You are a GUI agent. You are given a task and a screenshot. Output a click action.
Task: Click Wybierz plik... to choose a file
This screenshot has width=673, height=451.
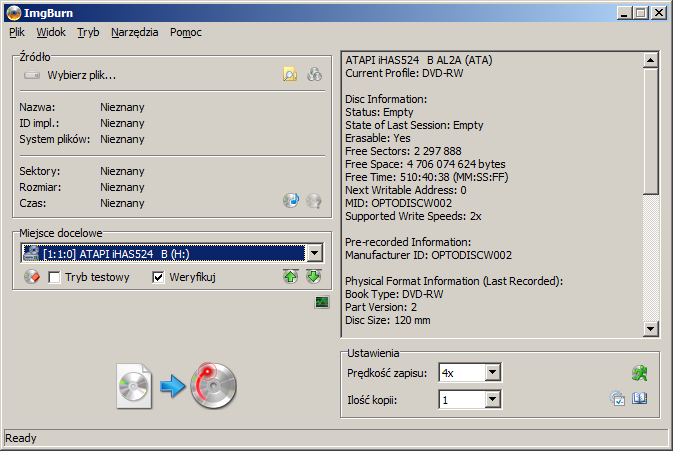(82, 76)
